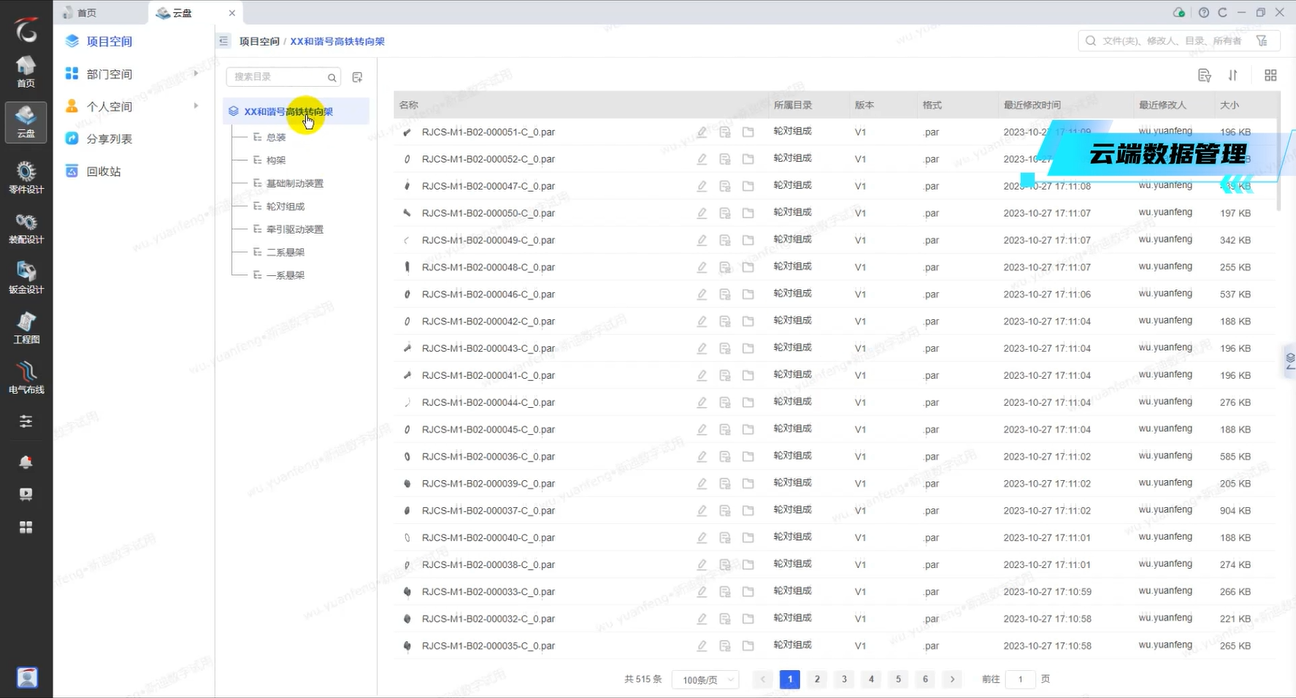Image resolution: width=1296 pixels, height=698 pixels.
Task: Open 零件设计 module in left sidebar
Action: pyautogui.click(x=26, y=177)
